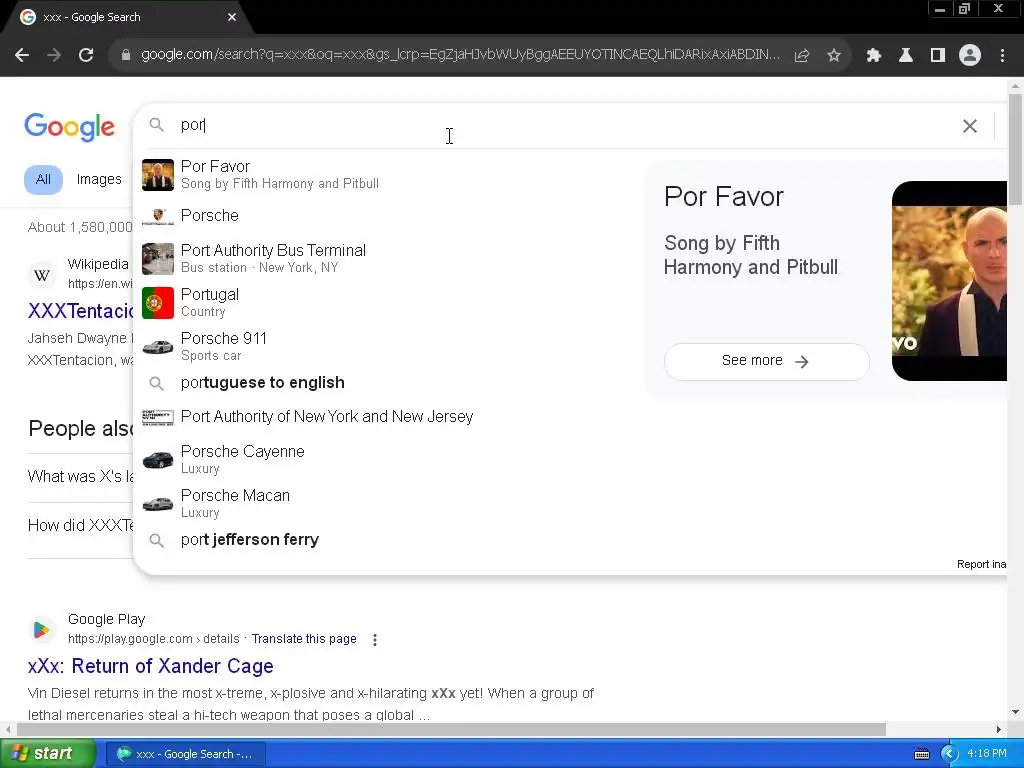
Task: Click the scrollbar down arrow
Action: click(x=1015, y=712)
